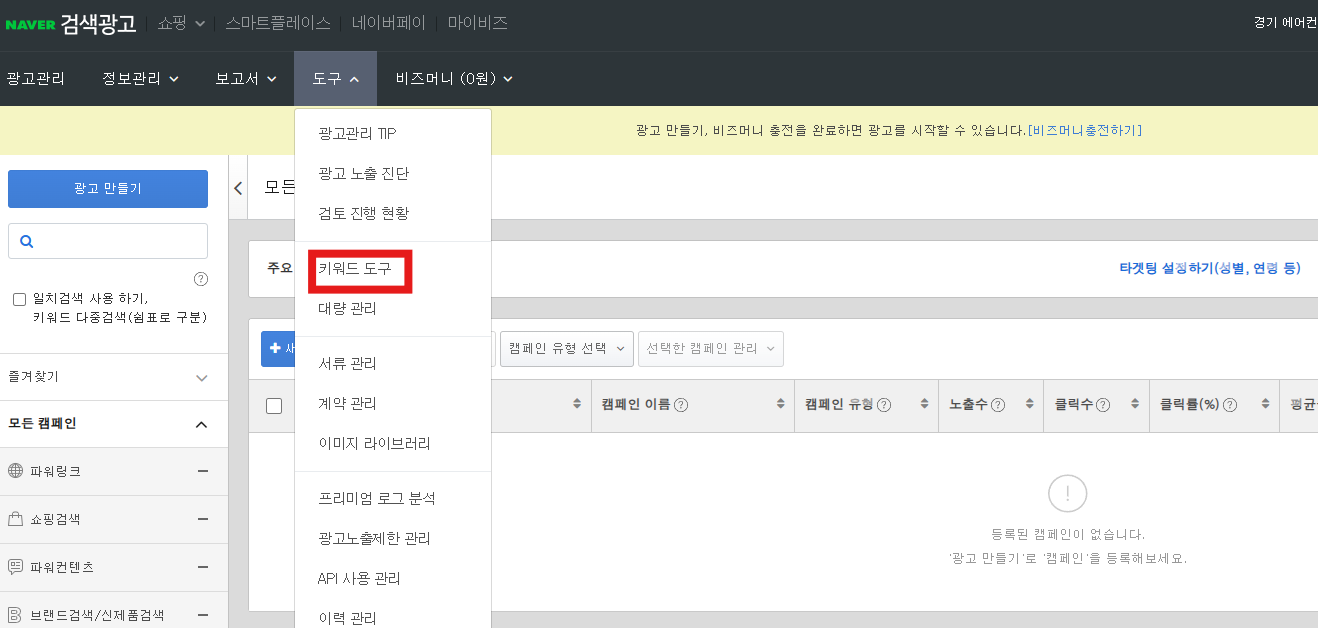This screenshot has width=1318, height=628.
Task: Open the 캠페인 유형 선택 dropdown
Action: tap(566, 349)
